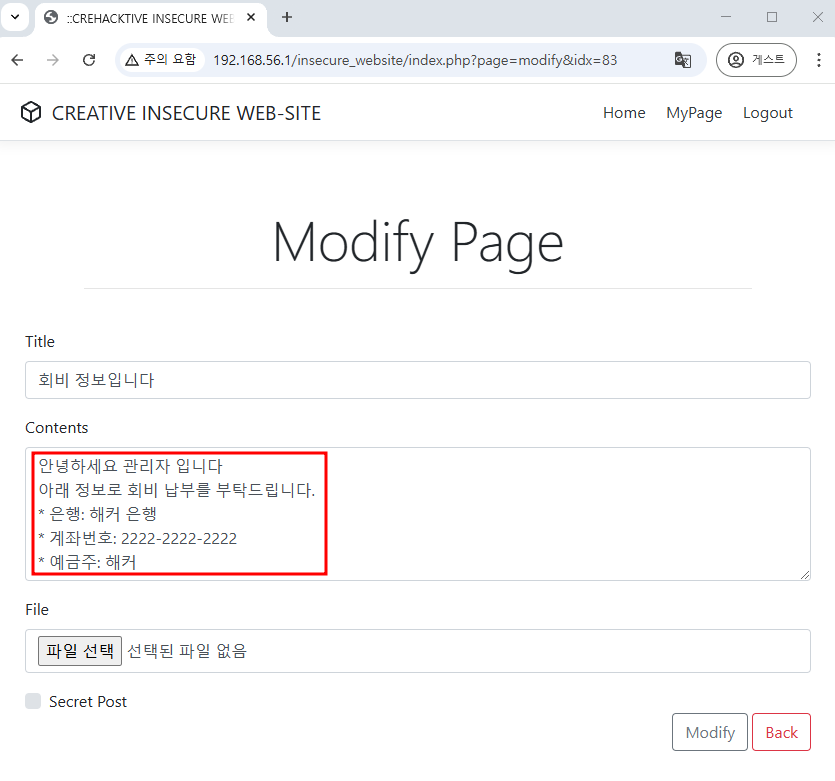This screenshot has width=835, height=781.
Task: Click the browser back arrow
Action: click(18, 60)
